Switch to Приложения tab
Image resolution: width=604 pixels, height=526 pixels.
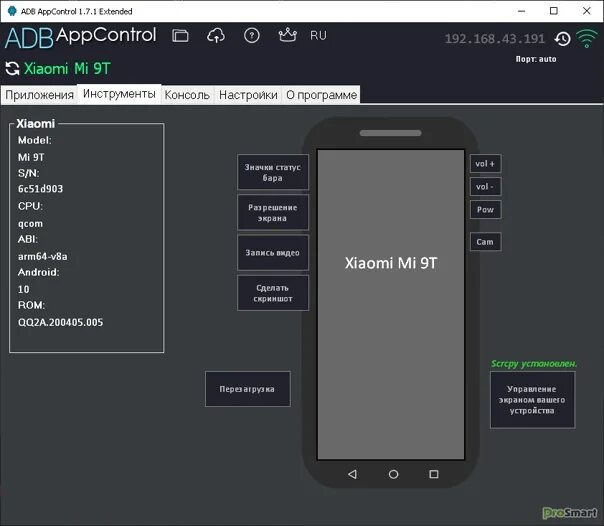(x=39, y=95)
